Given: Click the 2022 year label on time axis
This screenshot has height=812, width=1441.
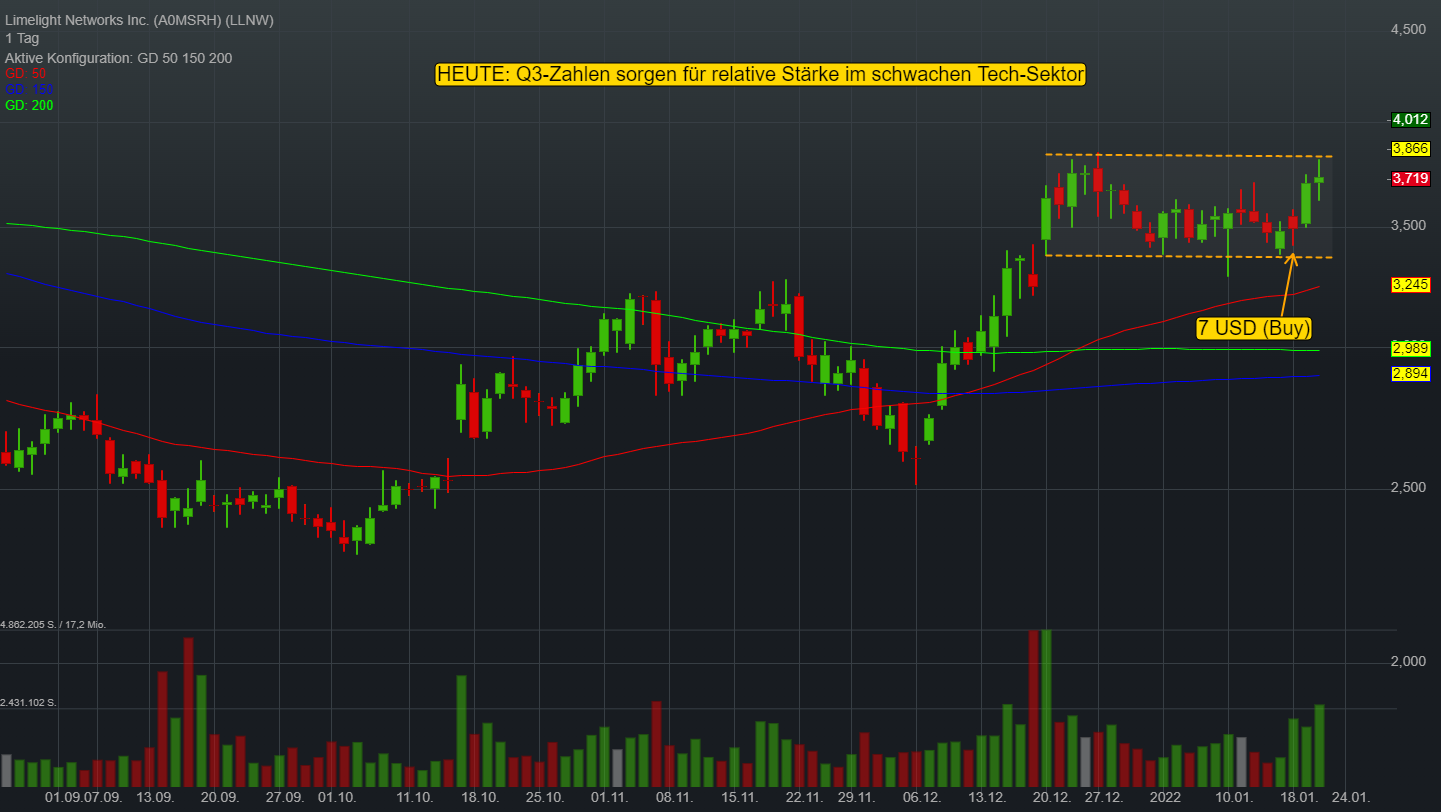Looking at the screenshot, I should click(1166, 798).
